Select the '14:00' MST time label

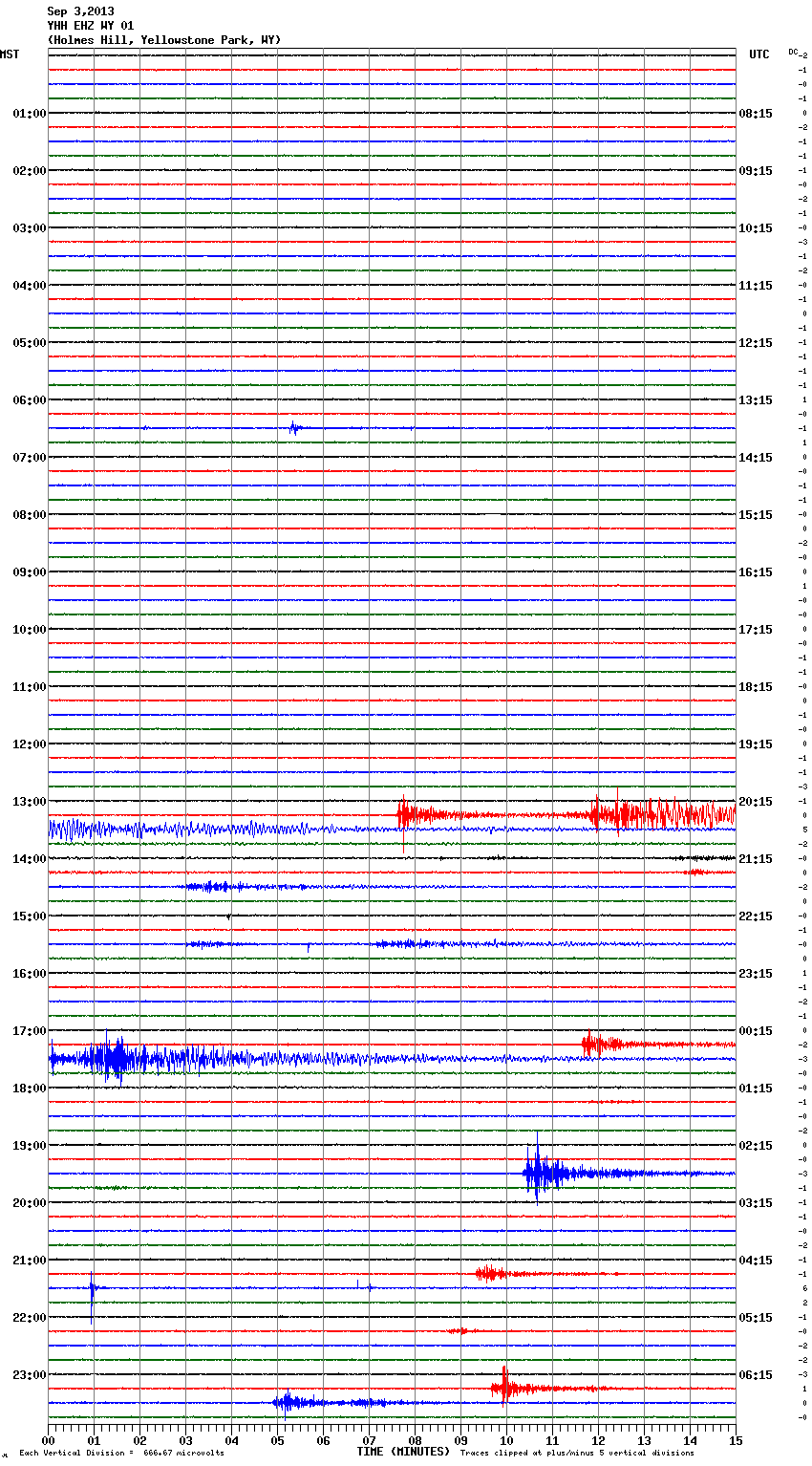pos(30,859)
